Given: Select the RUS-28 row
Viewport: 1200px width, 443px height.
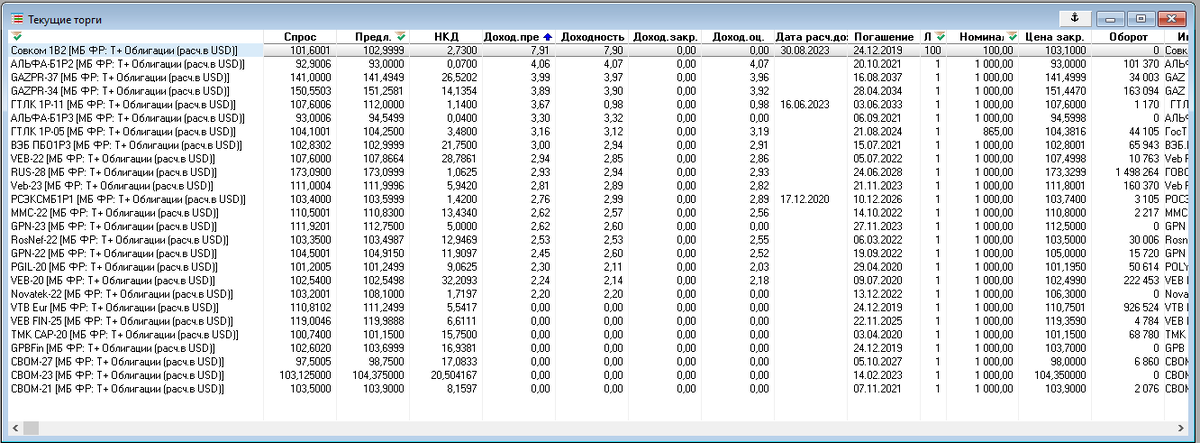Looking at the screenshot, I should 600,171.
